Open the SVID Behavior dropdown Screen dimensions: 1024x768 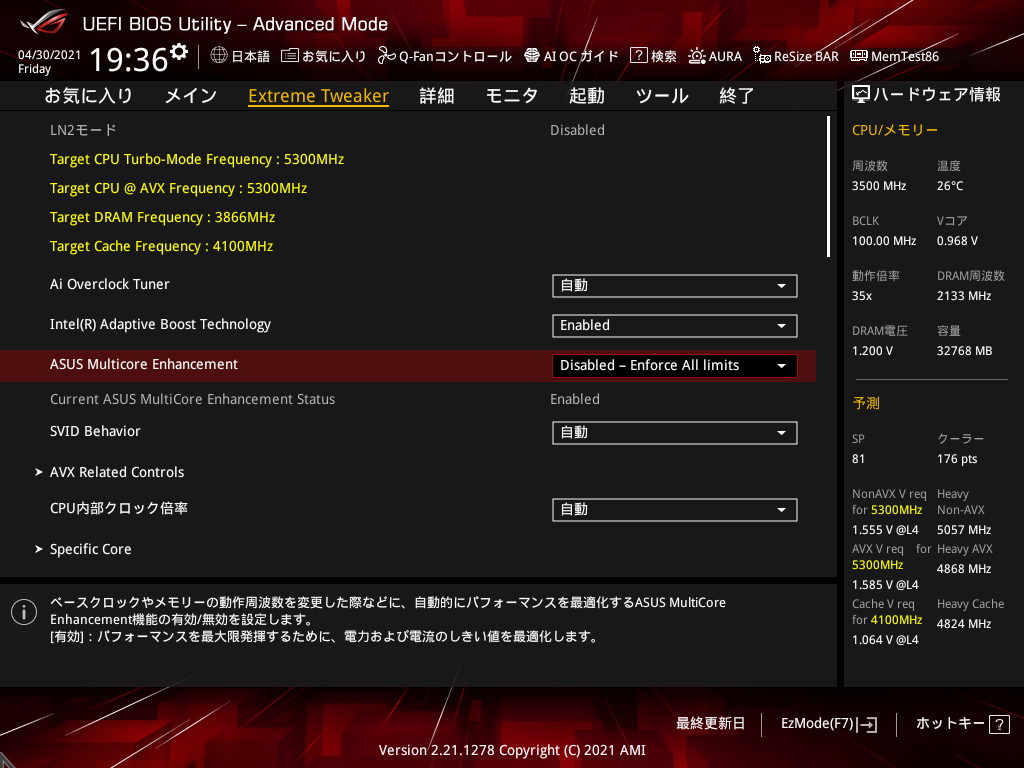click(675, 432)
